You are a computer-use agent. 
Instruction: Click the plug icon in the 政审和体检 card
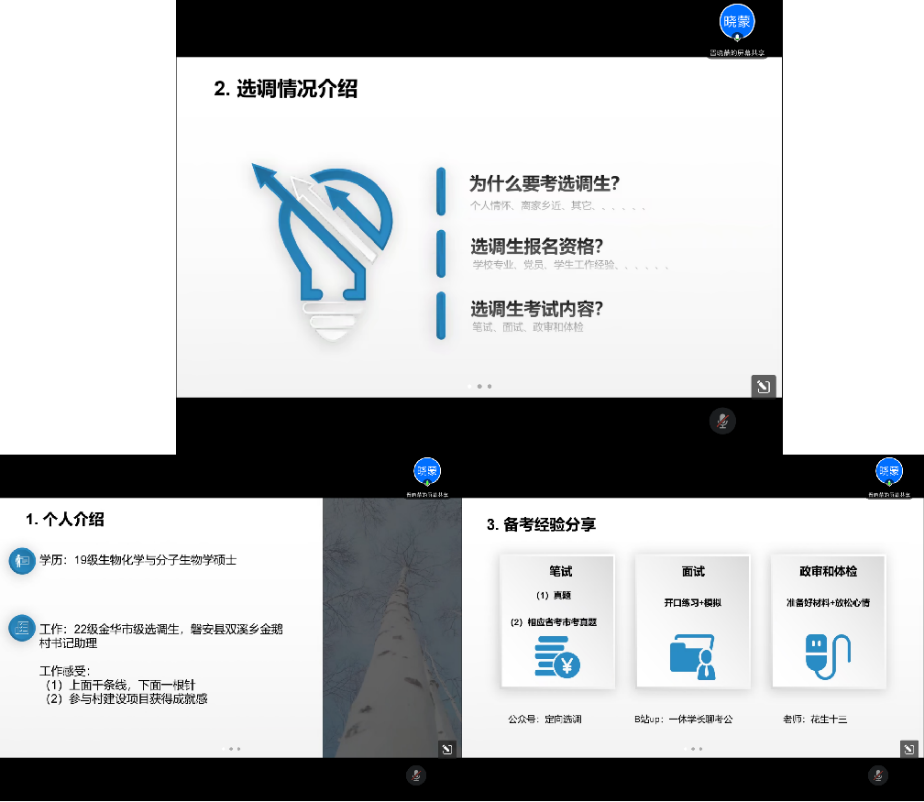coord(826,657)
